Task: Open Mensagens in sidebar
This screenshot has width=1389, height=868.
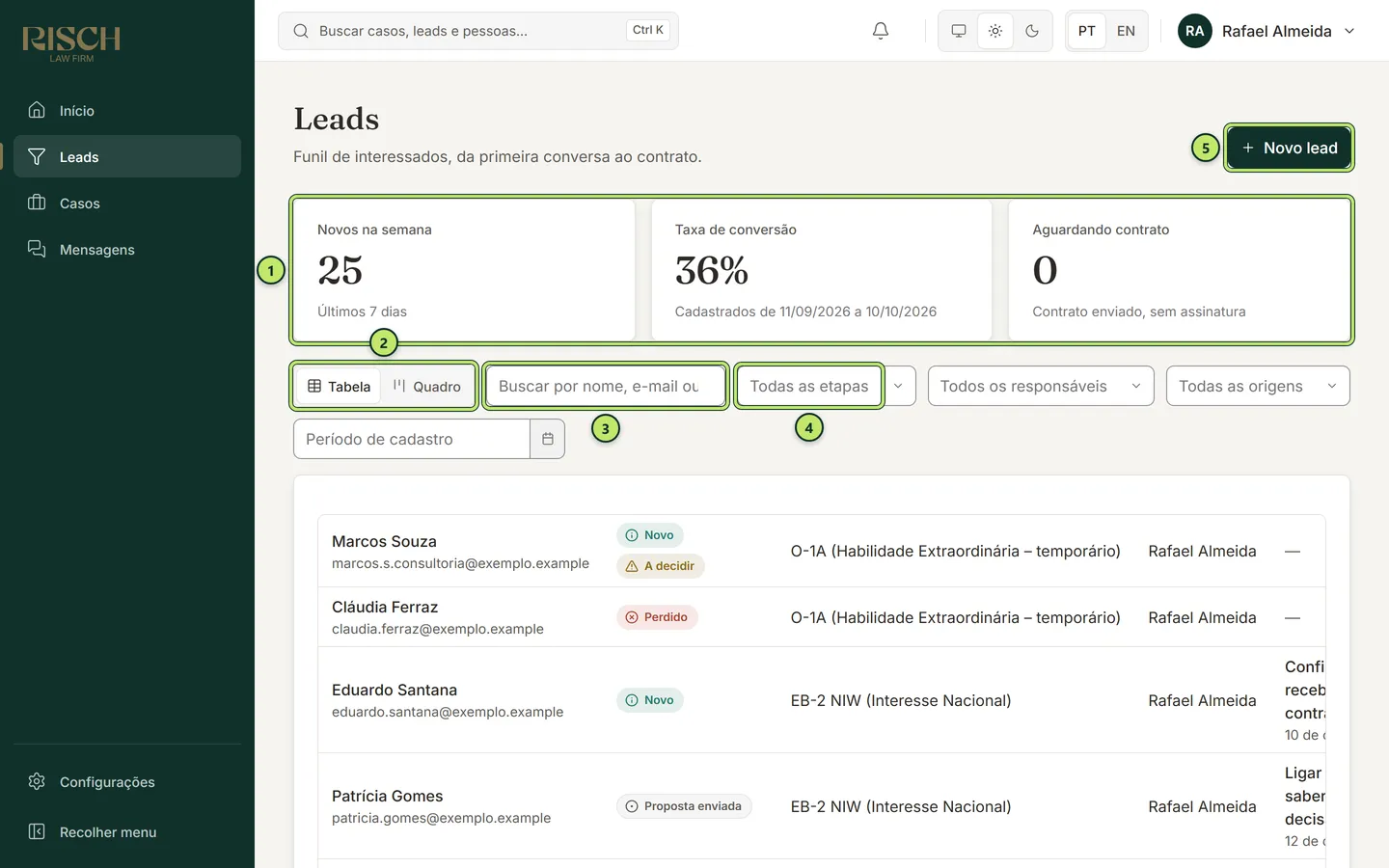Action: click(x=127, y=250)
